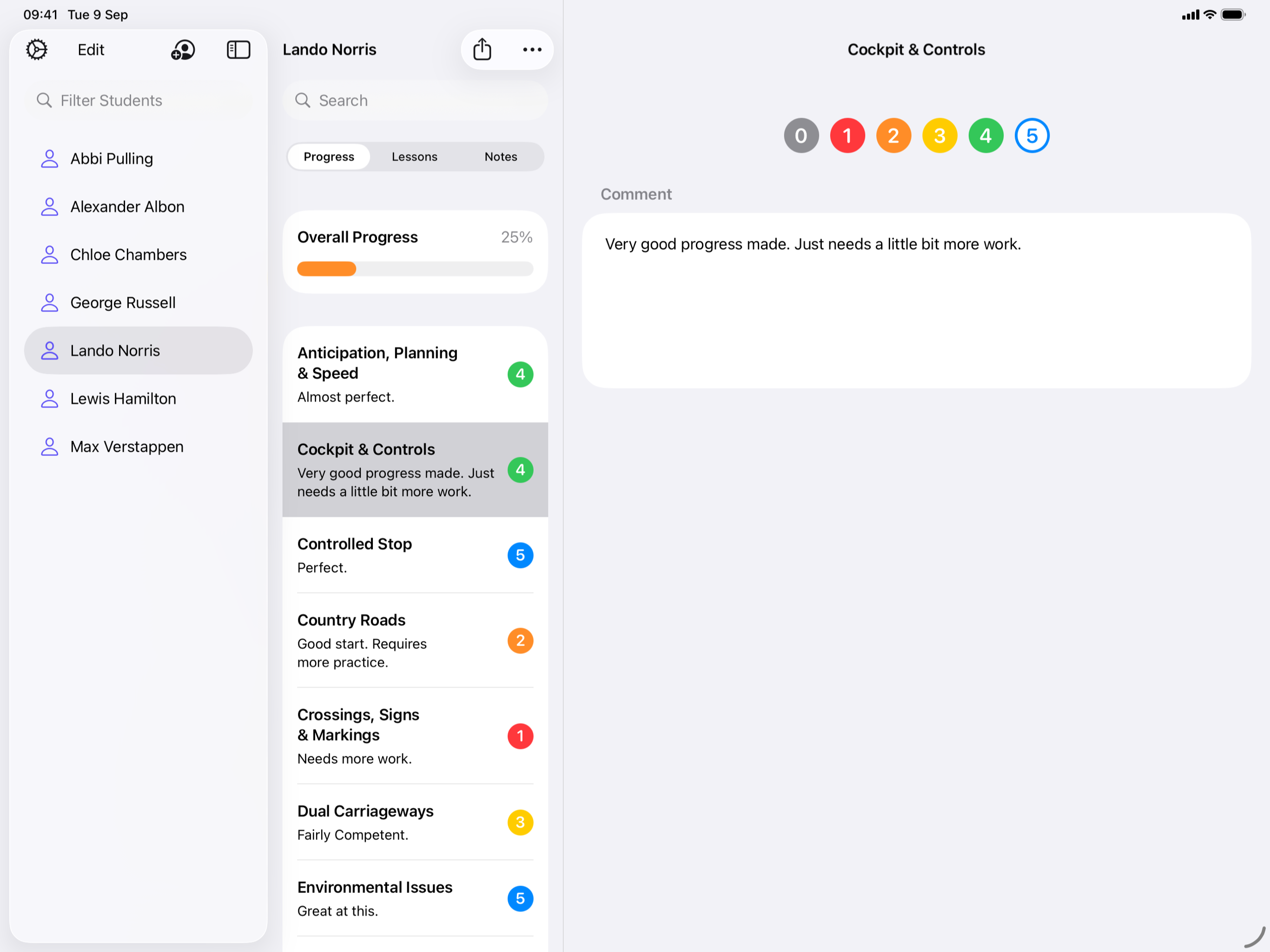Click the red 1 badge on Crossings, Signs & Markings
Screen dimensions: 1270x952
pos(520,736)
